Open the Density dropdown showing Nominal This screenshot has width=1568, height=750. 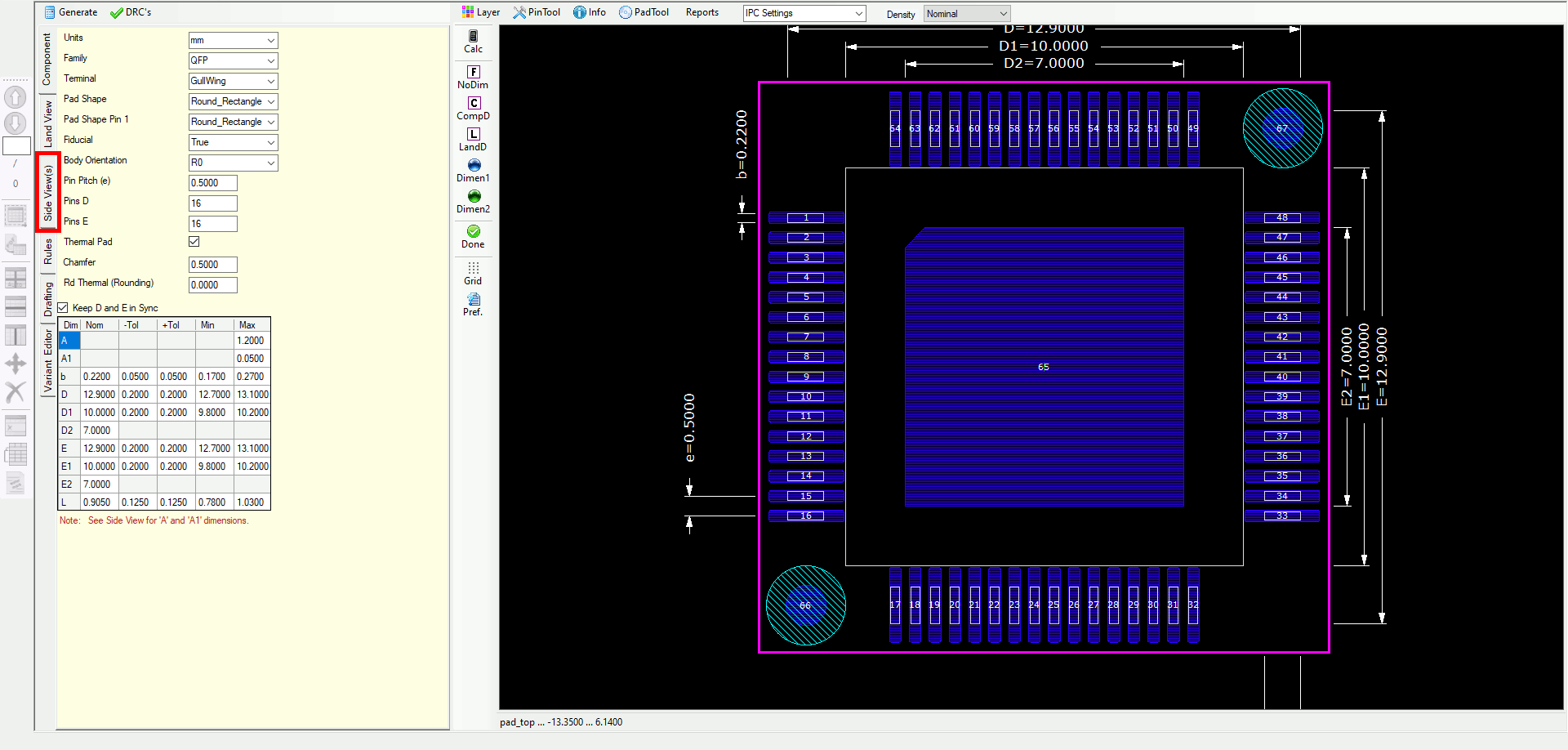coord(967,14)
